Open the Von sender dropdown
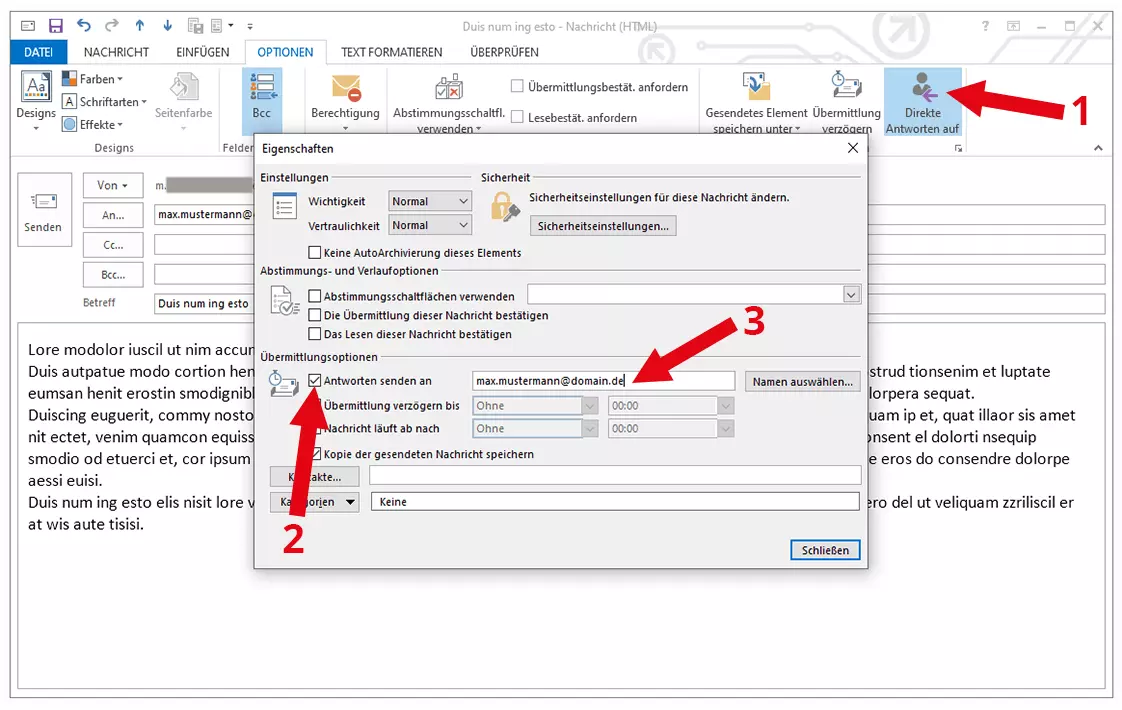Image resolution: width=1122 pixels, height=710 pixels. (x=113, y=185)
